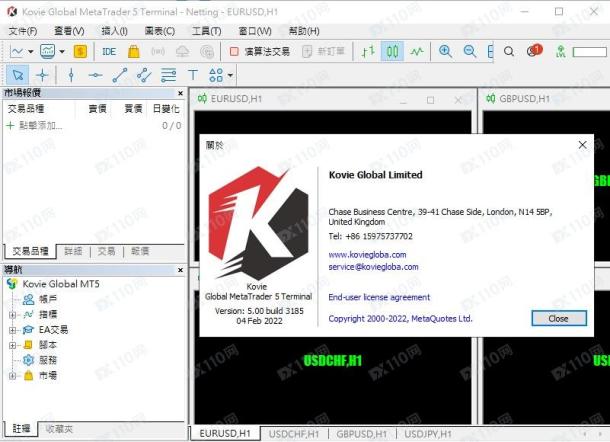Switch to the USDCHF,H1 chart tab
This screenshot has width=610, height=442.
[x=294, y=434]
